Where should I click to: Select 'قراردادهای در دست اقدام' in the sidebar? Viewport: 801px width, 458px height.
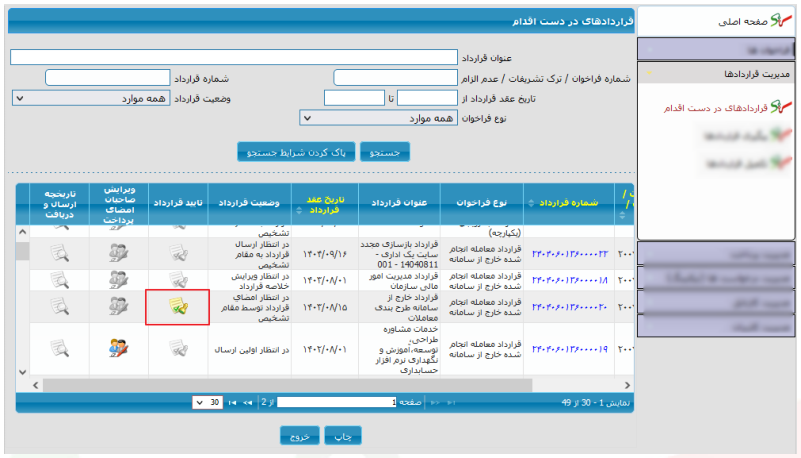click(715, 108)
